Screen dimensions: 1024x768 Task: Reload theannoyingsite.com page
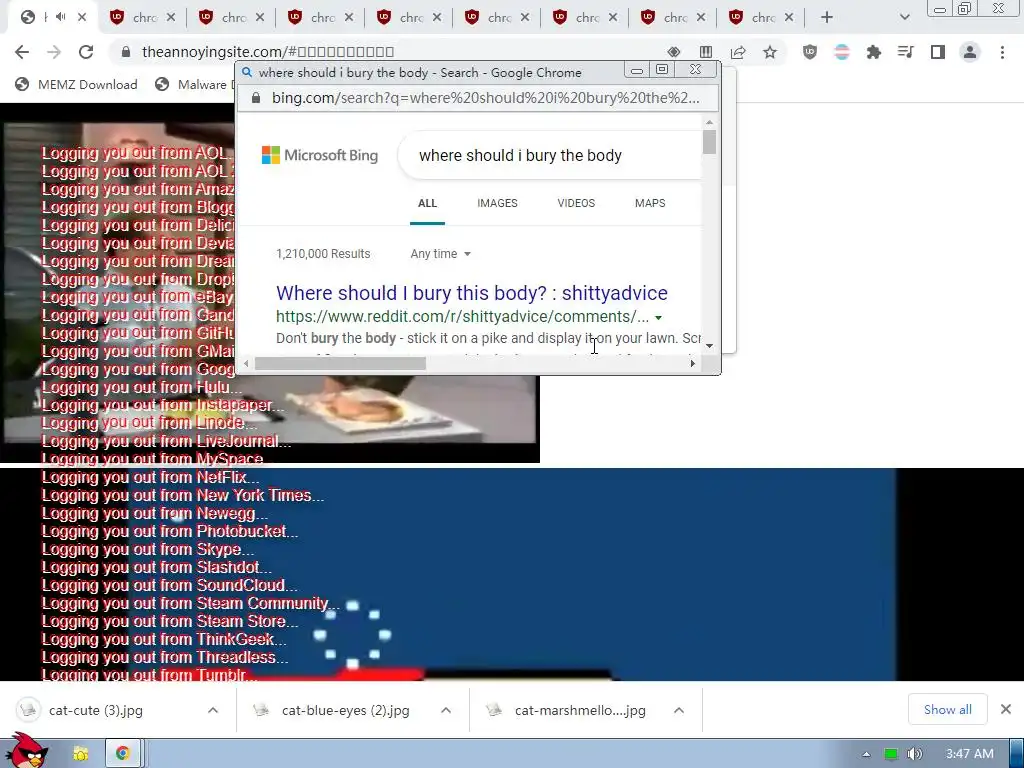pyautogui.click(x=86, y=52)
